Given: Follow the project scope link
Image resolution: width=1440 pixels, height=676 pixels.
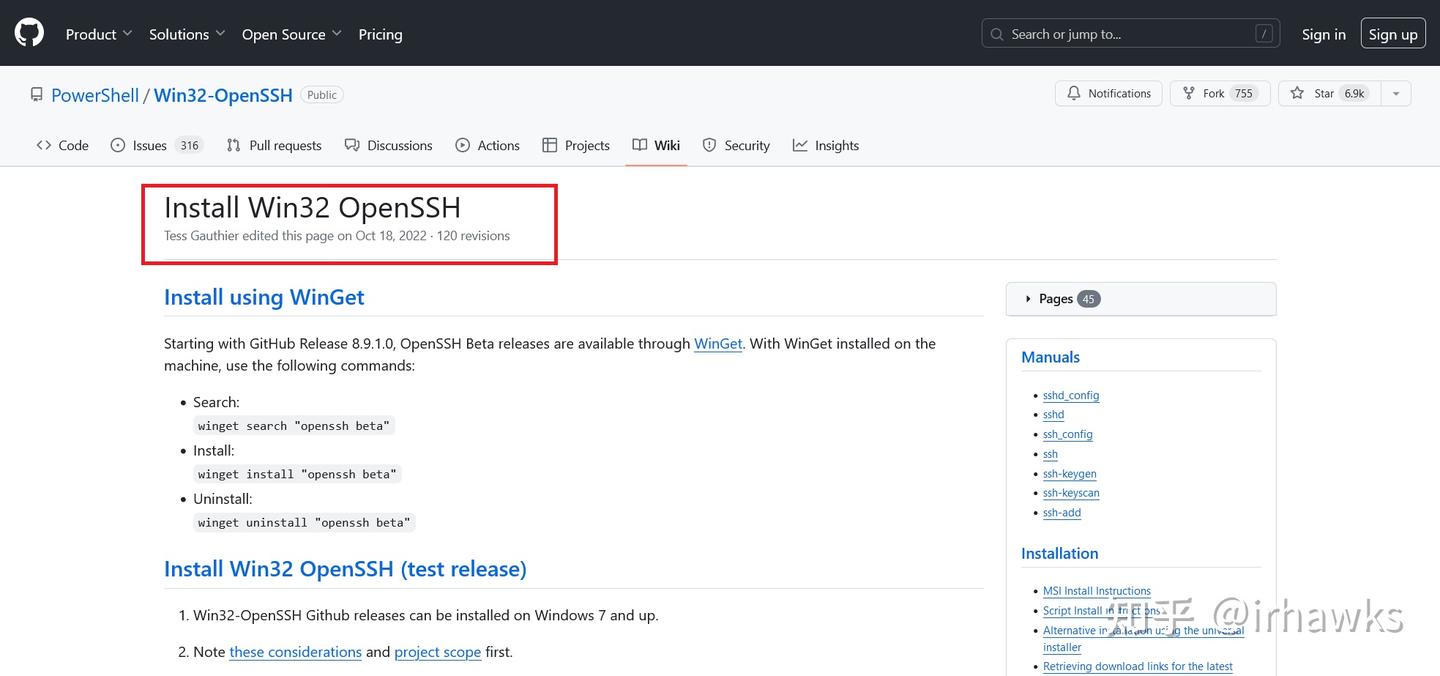Looking at the screenshot, I should [x=438, y=652].
